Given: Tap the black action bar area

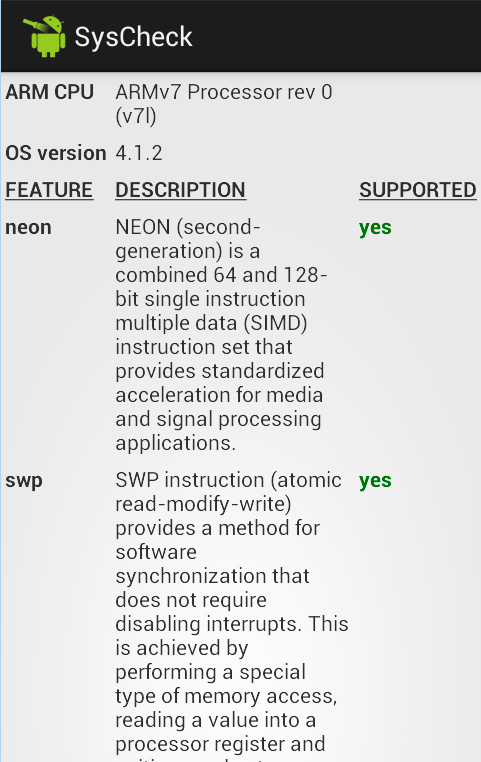Looking at the screenshot, I should 240,36.
